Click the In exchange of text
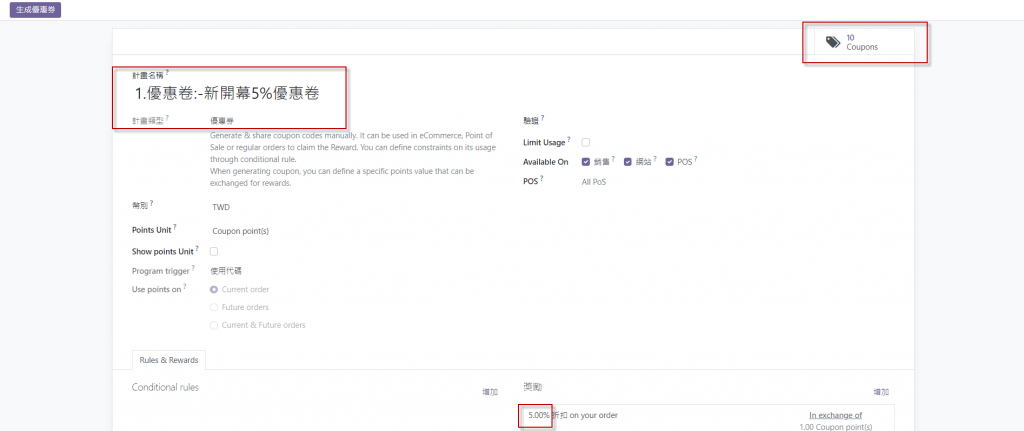 click(835, 415)
